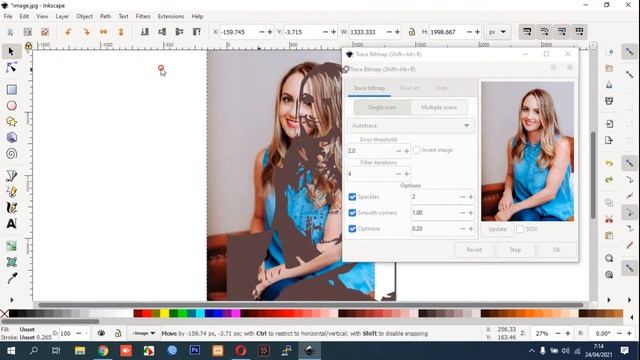This screenshot has height=360, width=640.
Task: Click the OK button in Trace Bitmap
Action: pyautogui.click(x=556, y=250)
